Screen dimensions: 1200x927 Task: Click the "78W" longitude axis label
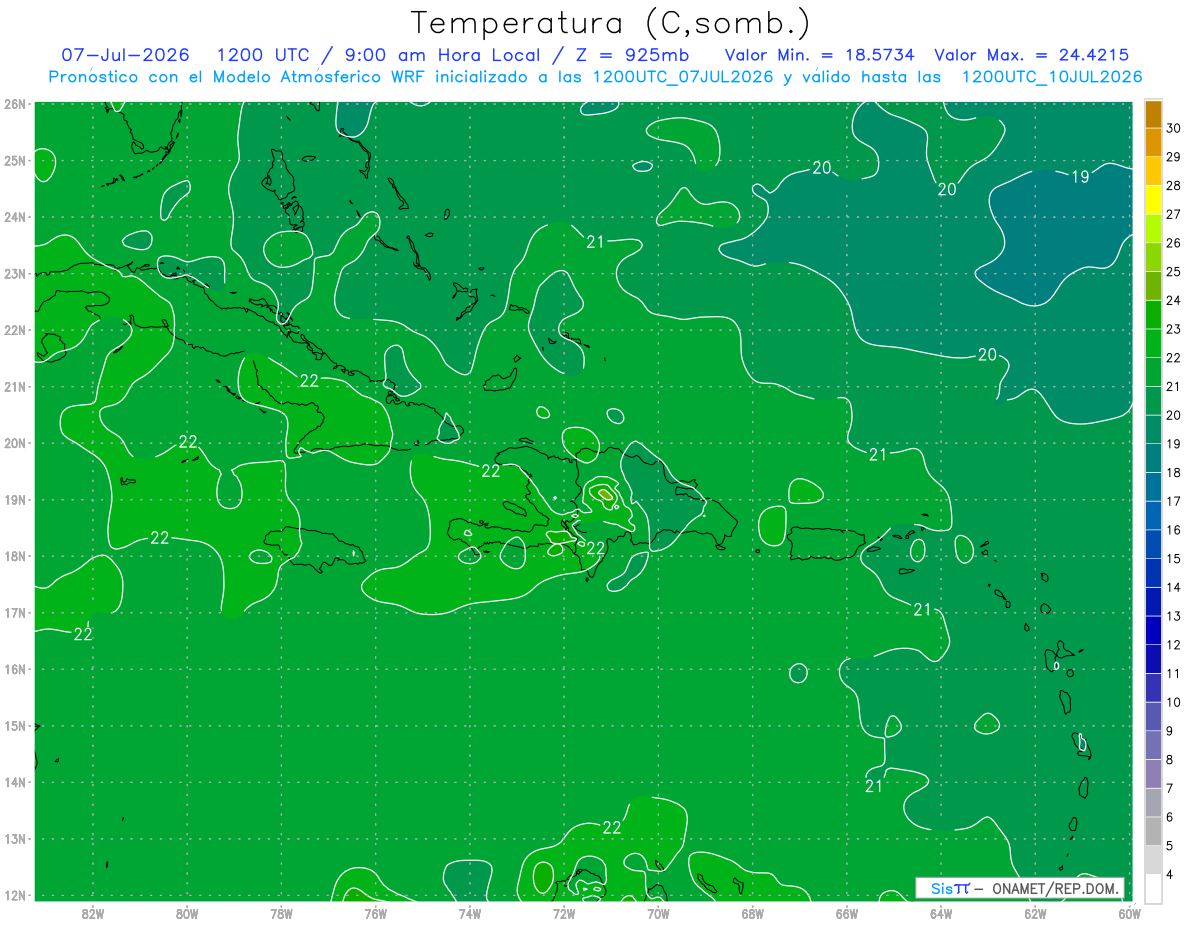click(x=281, y=913)
